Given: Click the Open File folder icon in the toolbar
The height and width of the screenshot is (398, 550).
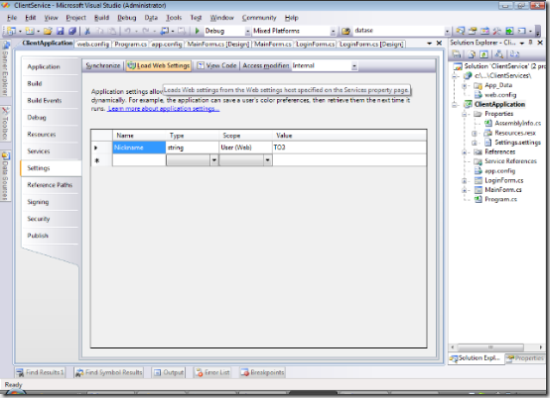Looking at the screenshot, I should [x=48, y=31].
